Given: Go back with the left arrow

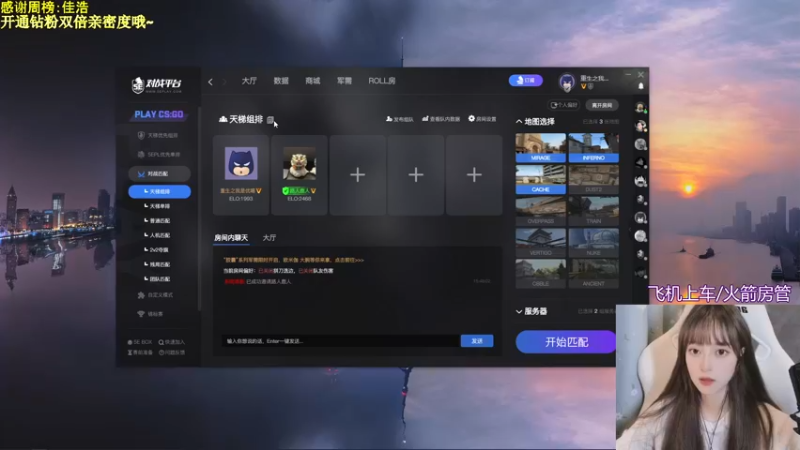Looking at the screenshot, I should (210, 82).
